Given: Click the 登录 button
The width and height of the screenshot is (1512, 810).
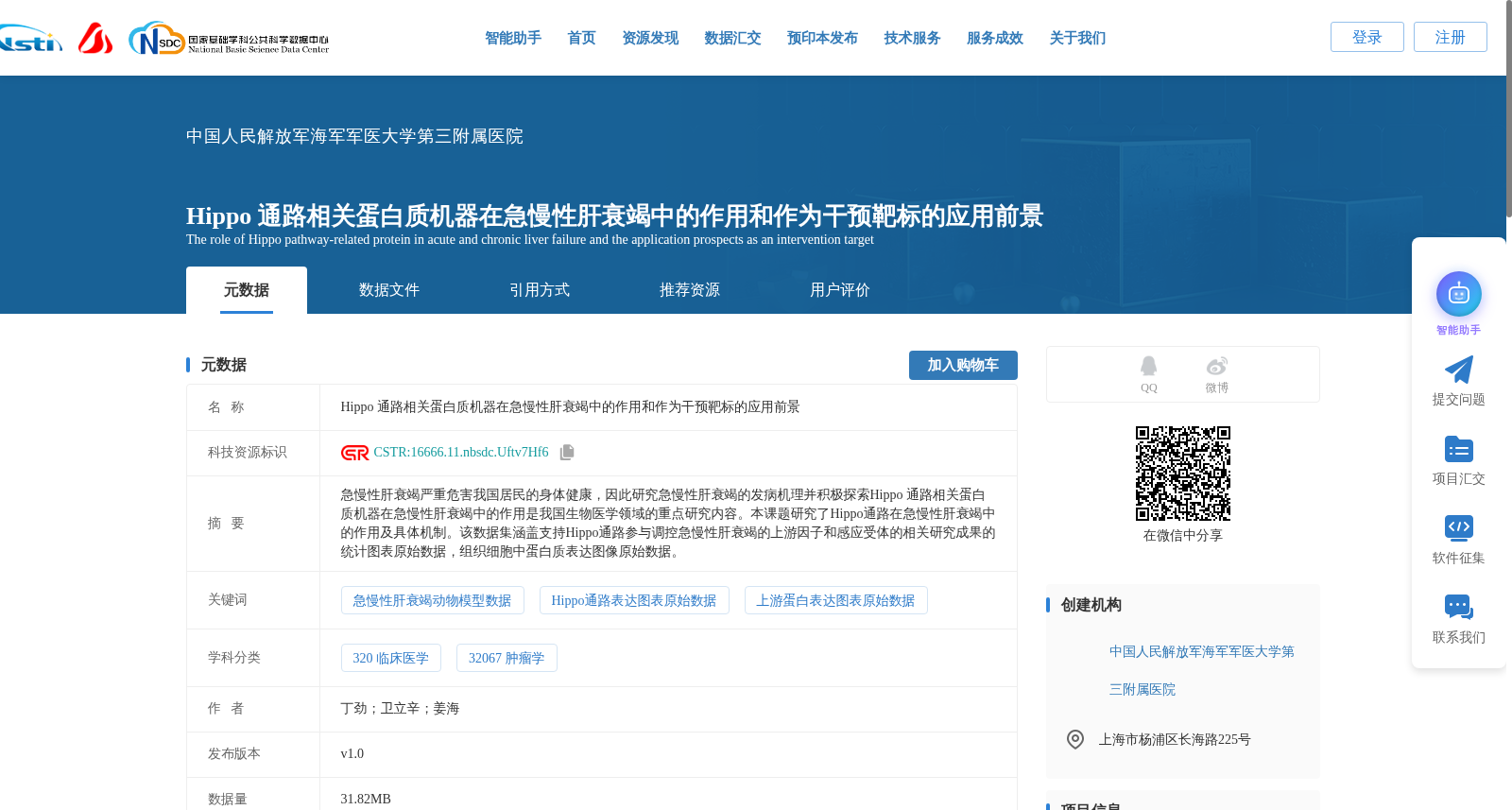Looking at the screenshot, I should click(1366, 37).
